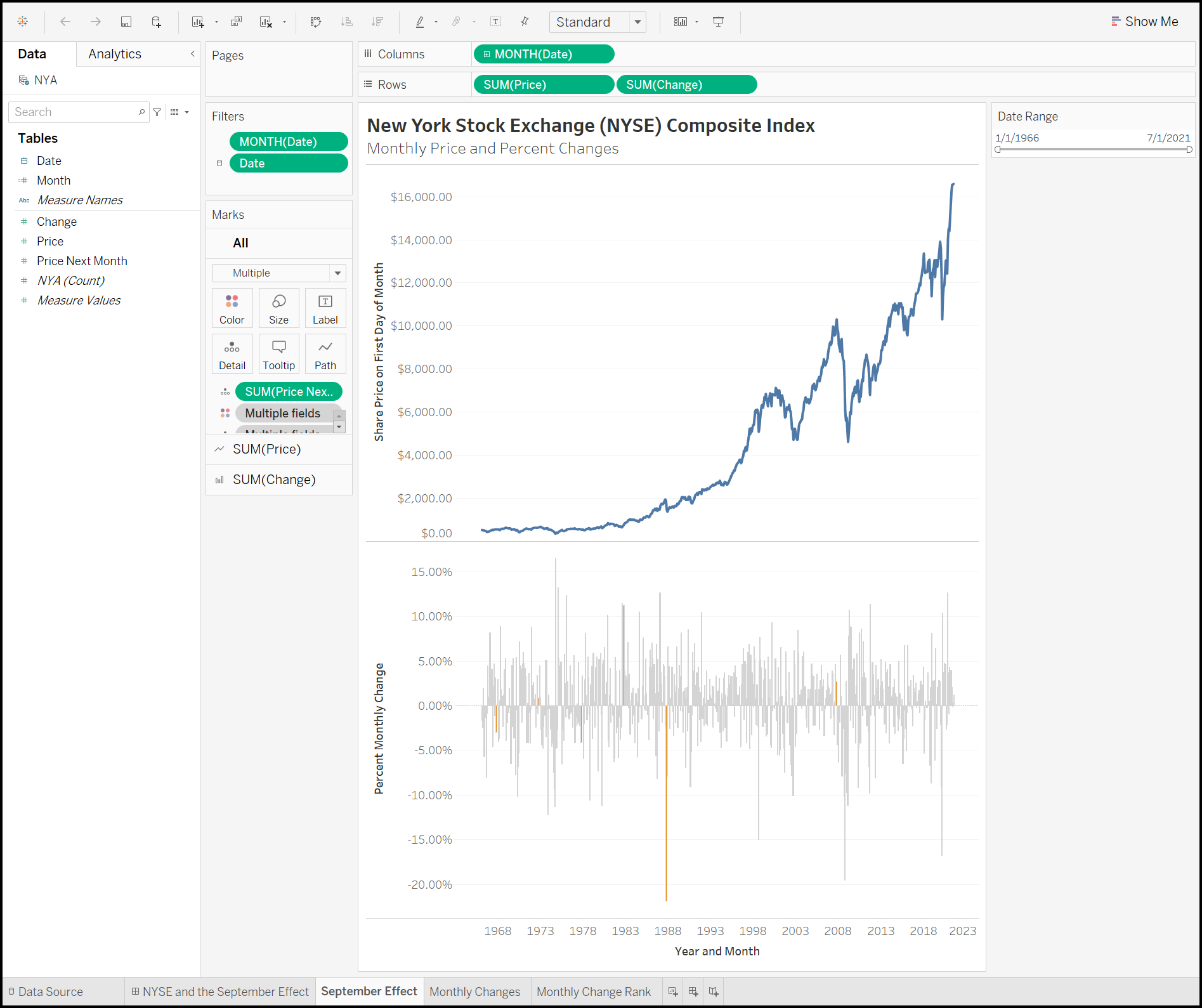This screenshot has width=1202, height=1008.
Task: Open the view as list dropdown
Action: (180, 112)
